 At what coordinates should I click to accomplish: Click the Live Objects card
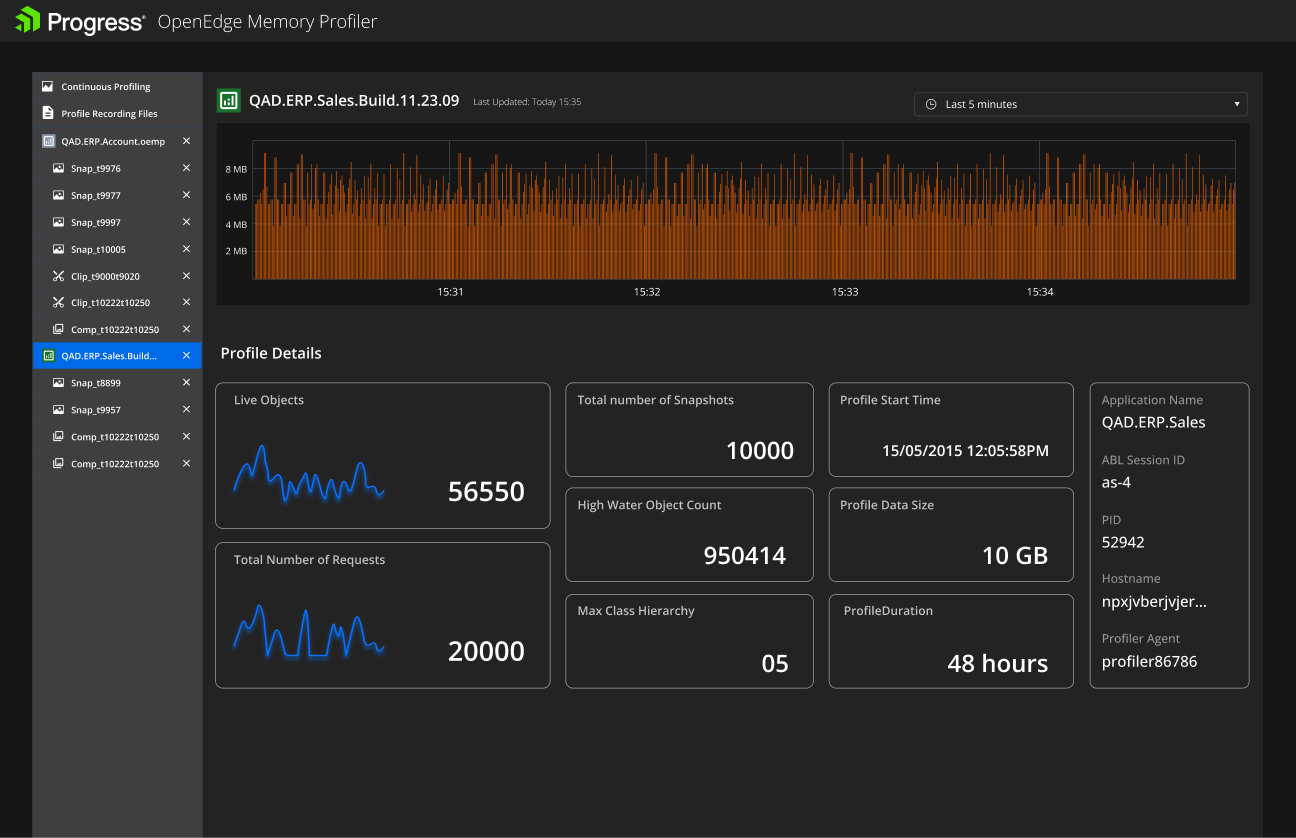382,455
